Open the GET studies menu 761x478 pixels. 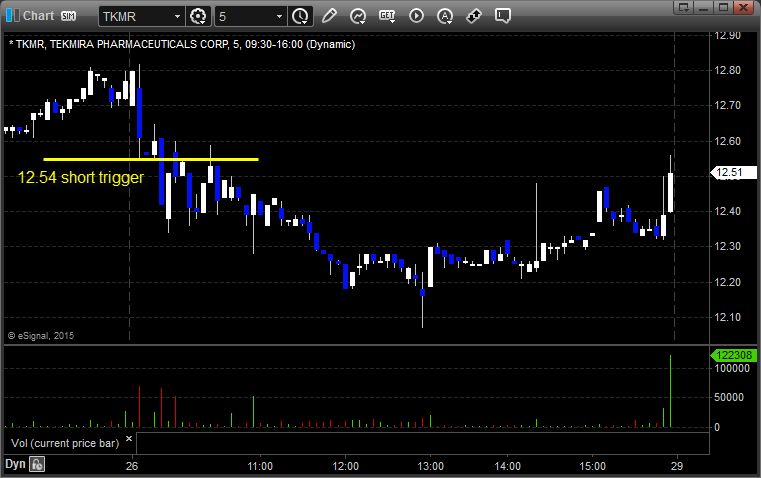tap(387, 16)
